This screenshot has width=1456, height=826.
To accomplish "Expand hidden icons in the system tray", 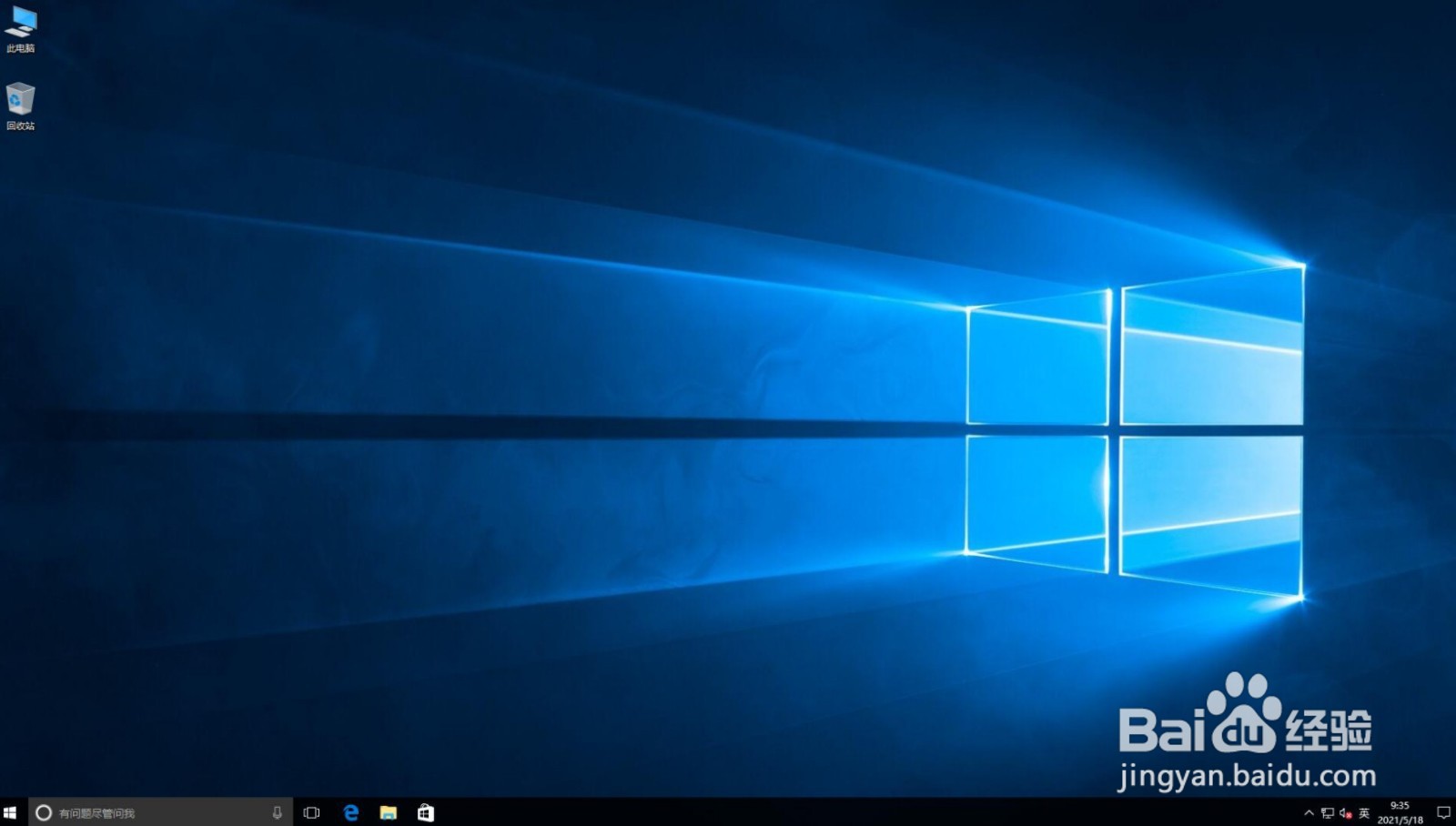I will point(1309,812).
